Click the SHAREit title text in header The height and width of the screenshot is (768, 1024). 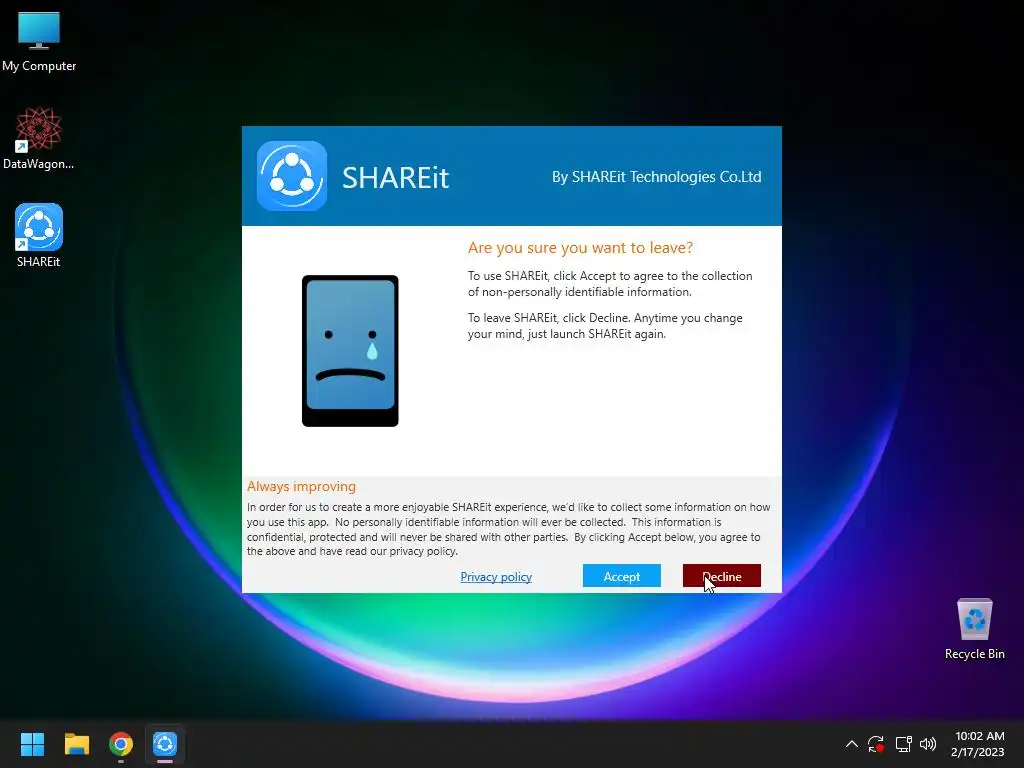click(x=396, y=178)
